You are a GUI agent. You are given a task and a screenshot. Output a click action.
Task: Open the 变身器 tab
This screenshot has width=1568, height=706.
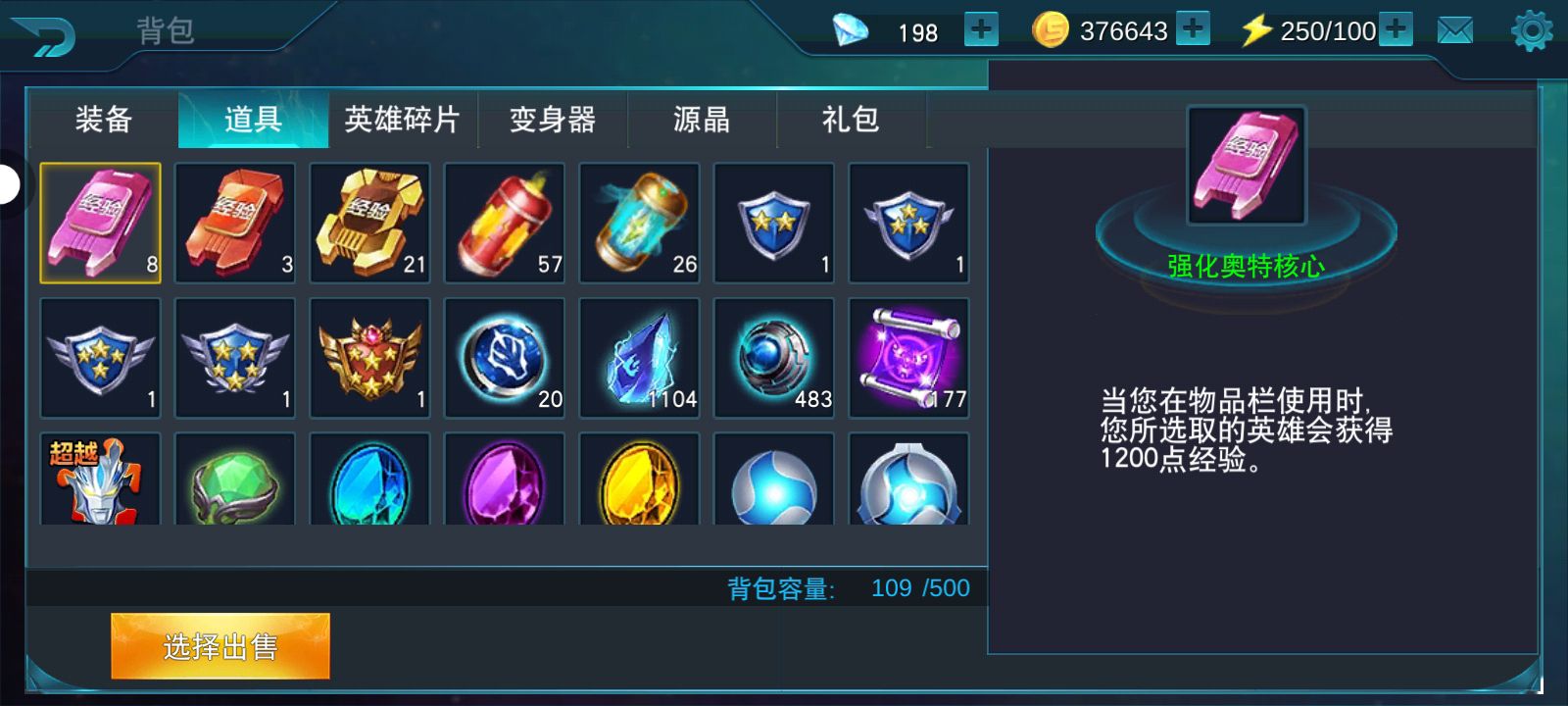click(553, 120)
